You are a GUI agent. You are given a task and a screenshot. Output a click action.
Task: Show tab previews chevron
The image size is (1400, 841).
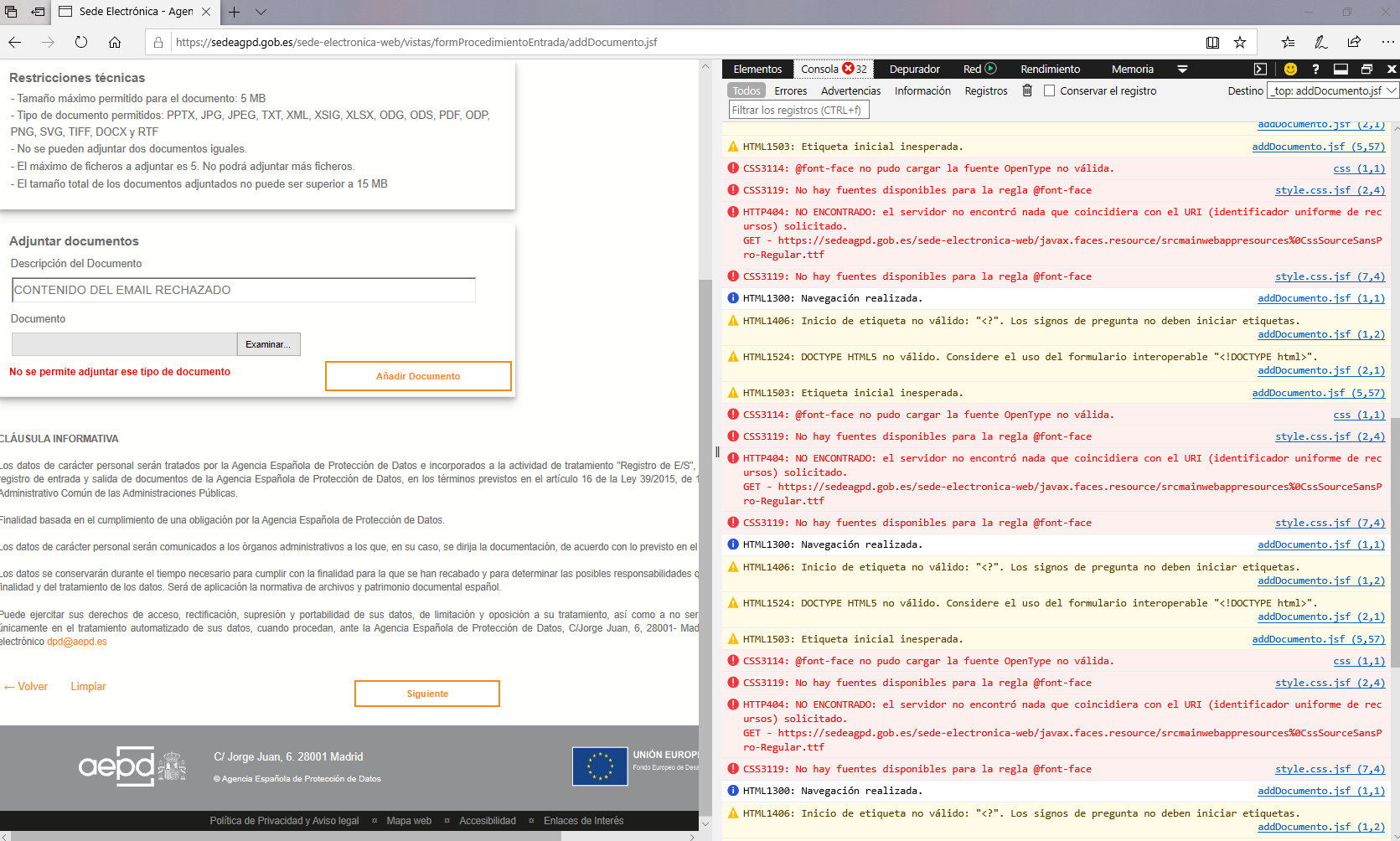(261, 12)
